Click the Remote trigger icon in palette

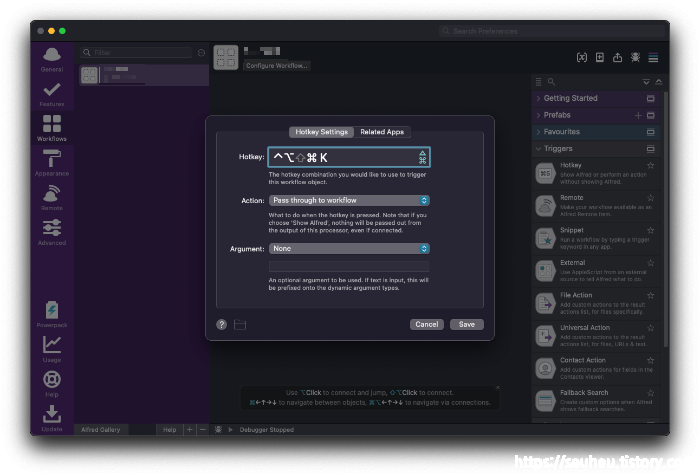click(x=545, y=206)
